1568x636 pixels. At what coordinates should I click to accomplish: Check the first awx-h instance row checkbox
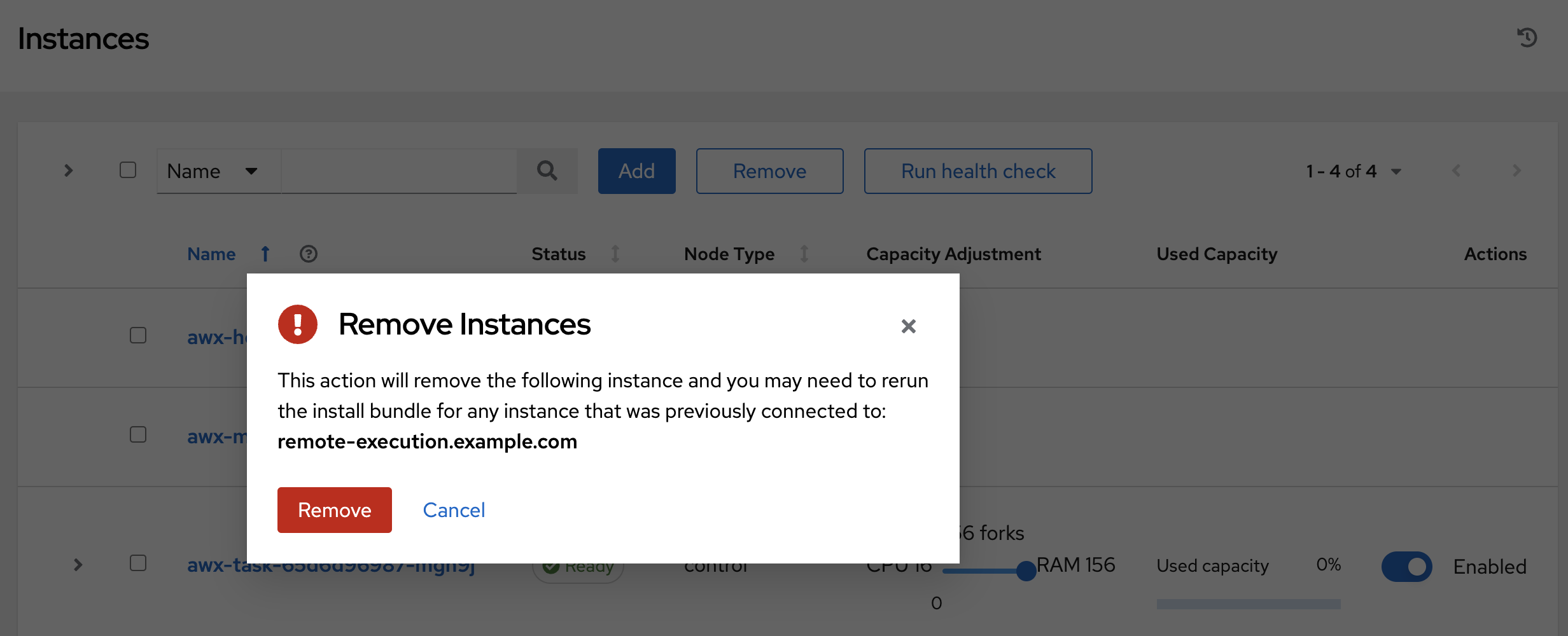[x=138, y=336]
